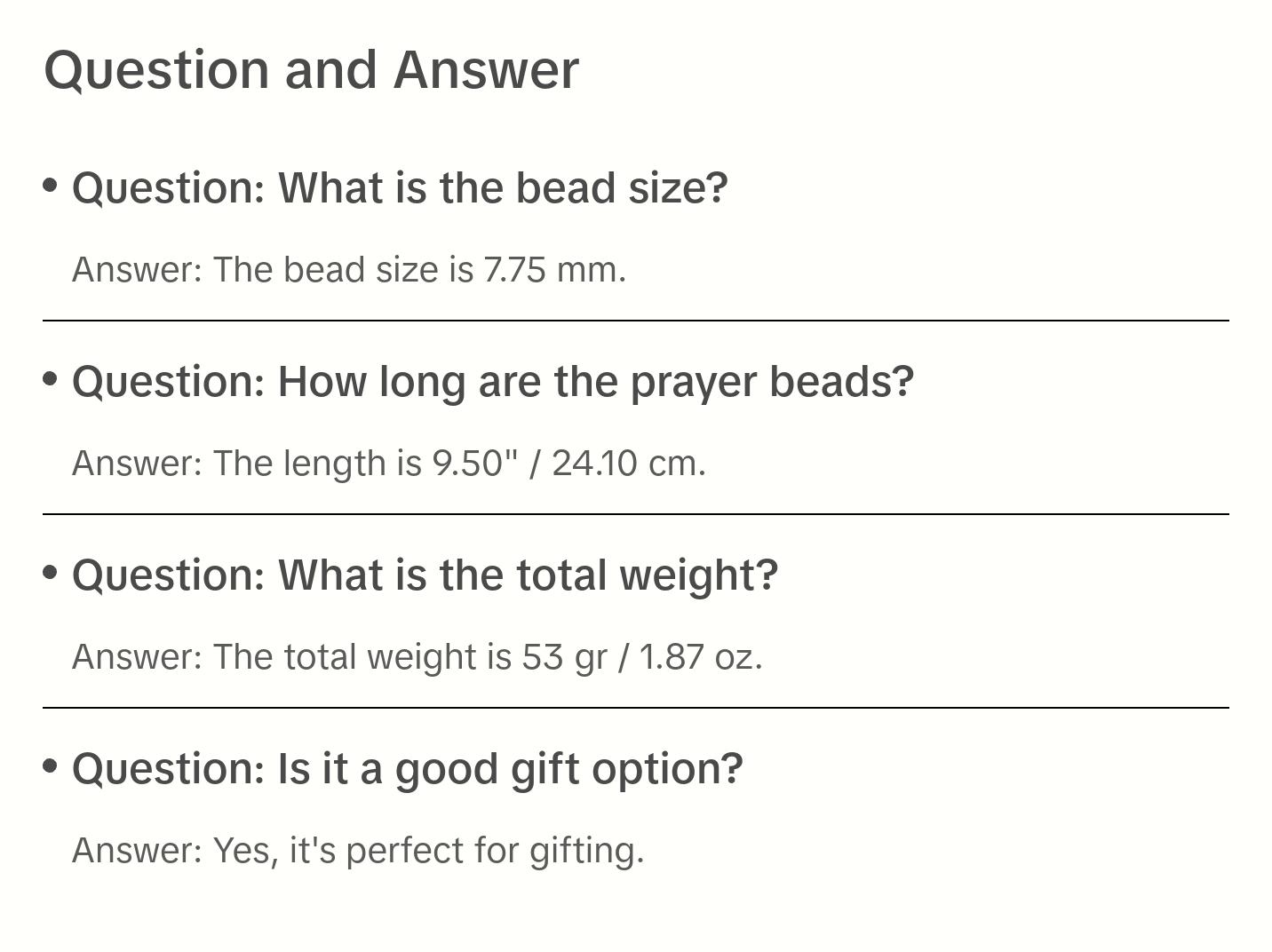Click bullet before bead size question
This screenshot has height=952, width=1272.
pos(51,186)
